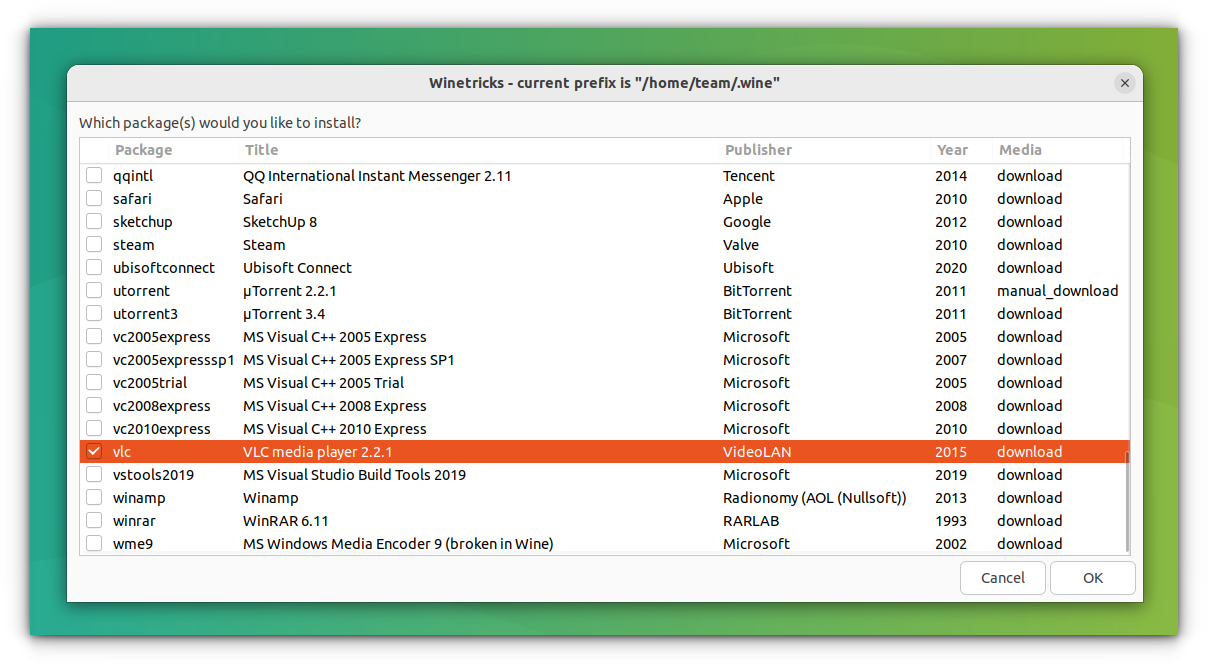Tick the vc2005trial checkbox
The width and height of the screenshot is (1208, 667).
pos(94,383)
